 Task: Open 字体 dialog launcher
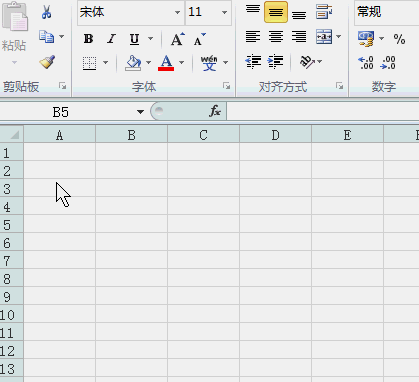[226, 86]
